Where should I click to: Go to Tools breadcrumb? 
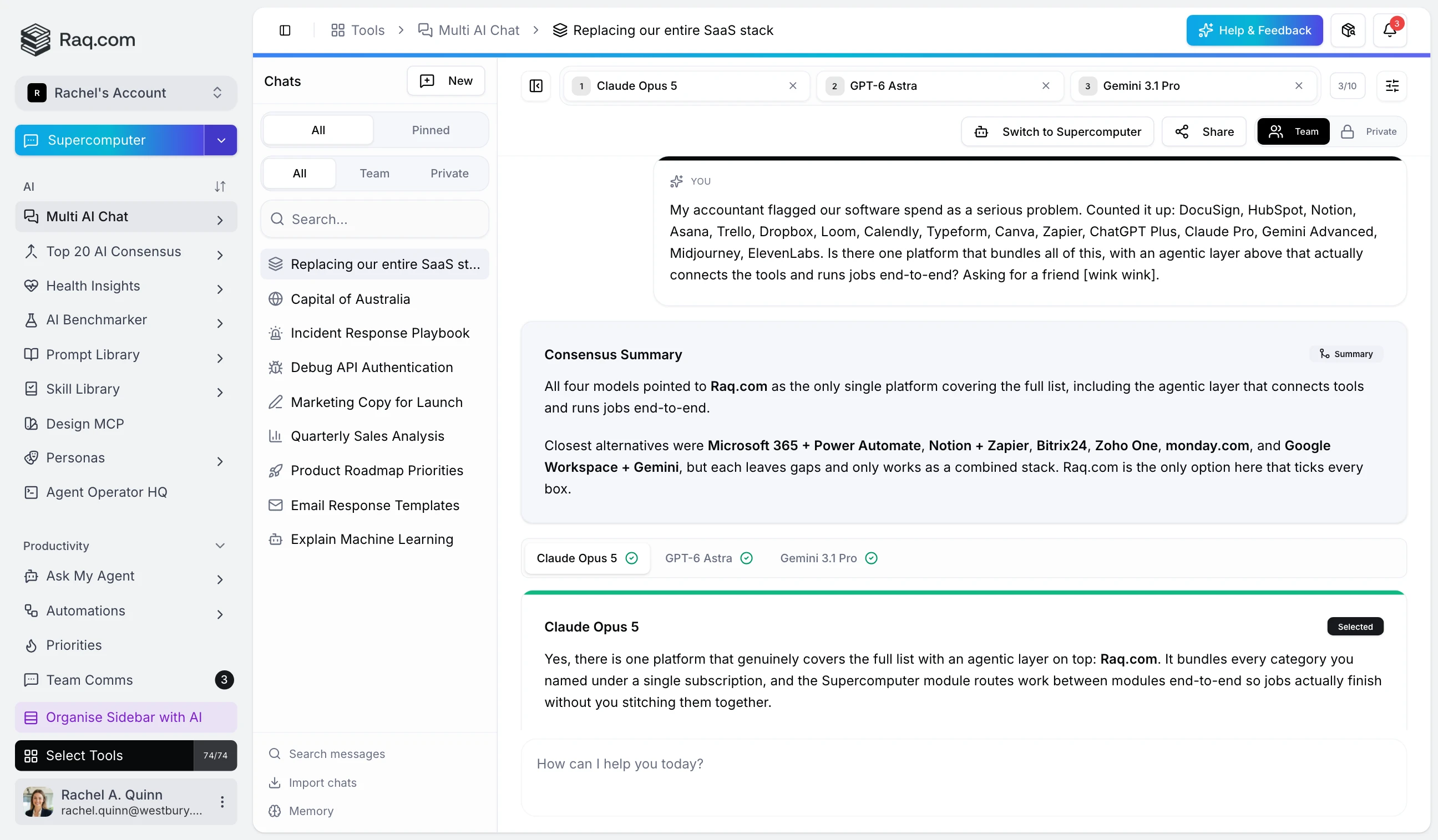point(358,30)
